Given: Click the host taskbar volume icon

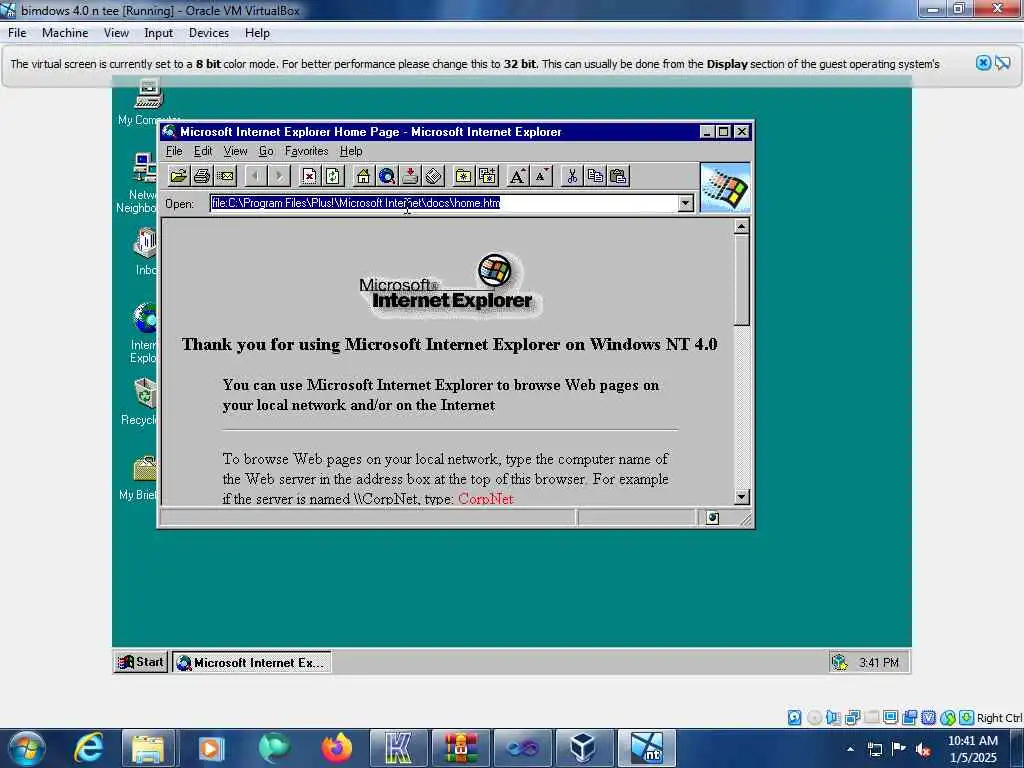Looking at the screenshot, I should (x=923, y=749).
